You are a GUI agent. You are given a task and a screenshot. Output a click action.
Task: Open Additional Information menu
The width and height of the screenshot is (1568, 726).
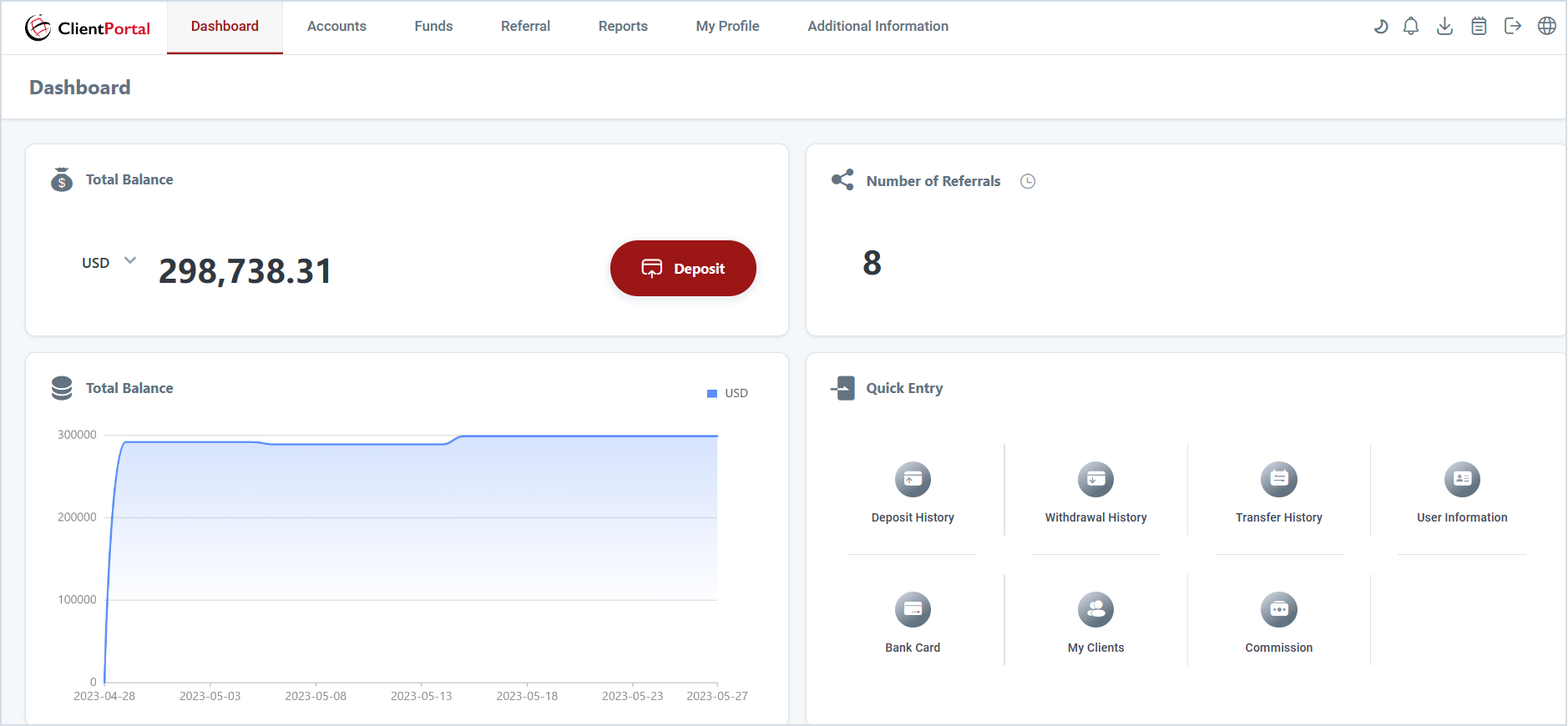click(878, 27)
